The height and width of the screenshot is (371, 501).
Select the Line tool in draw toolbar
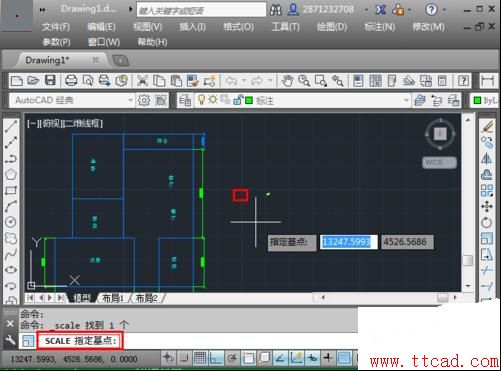tap(11, 126)
